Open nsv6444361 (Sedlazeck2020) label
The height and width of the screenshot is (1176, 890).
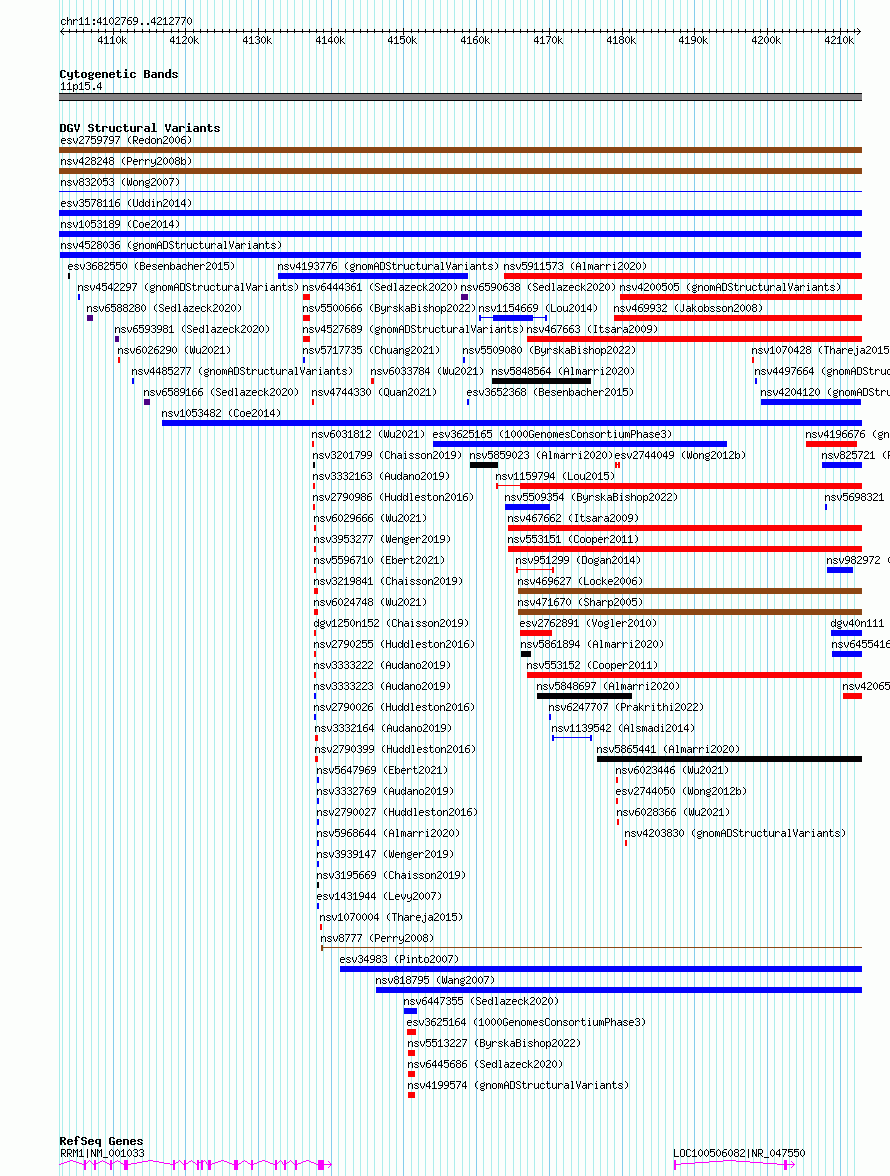click(380, 287)
